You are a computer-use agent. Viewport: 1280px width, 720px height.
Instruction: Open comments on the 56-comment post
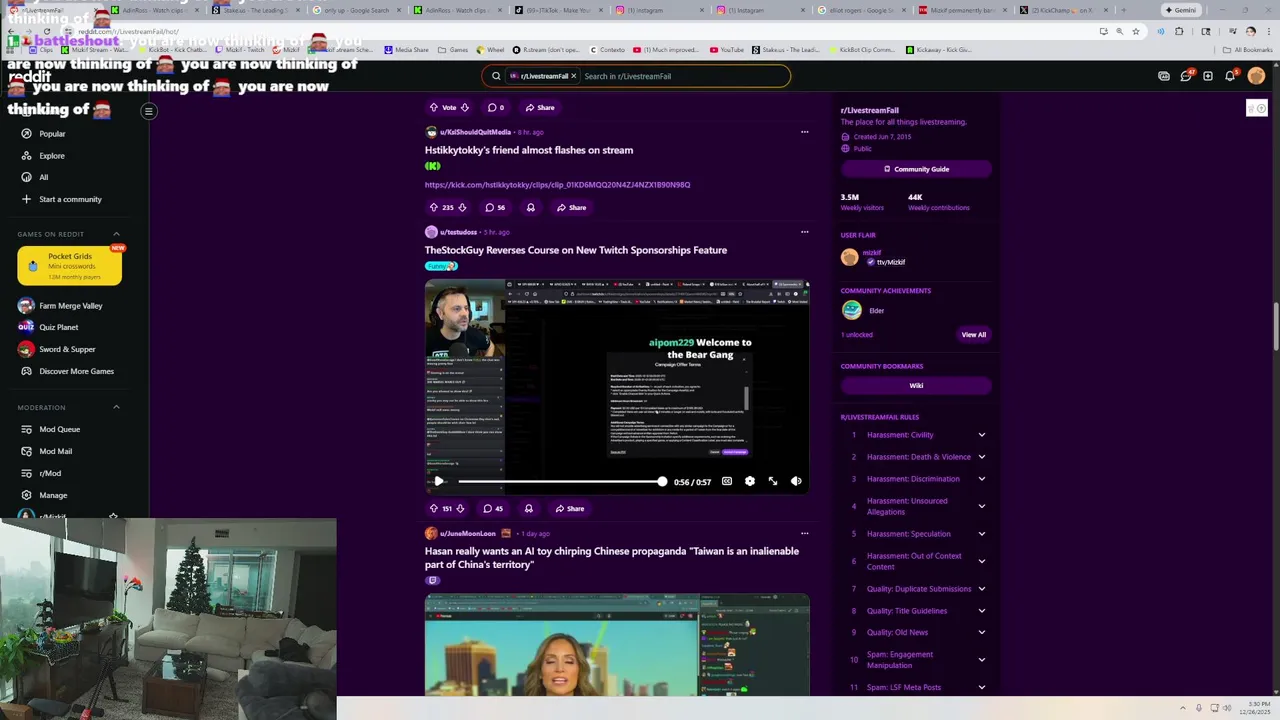pyautogui.click(x=495, y=207)
